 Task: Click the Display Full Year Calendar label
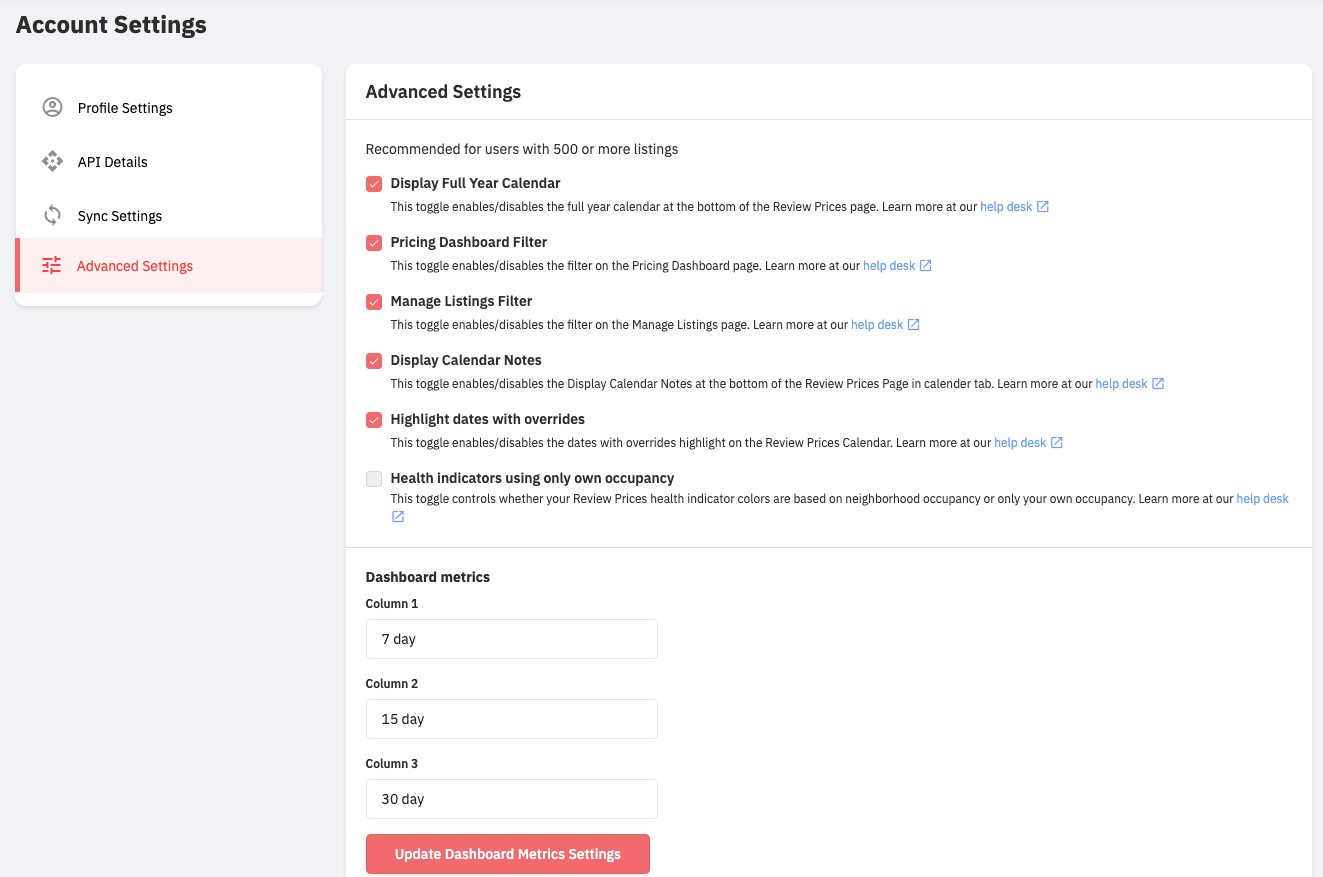pyautogui.click(x=475, y=183)
